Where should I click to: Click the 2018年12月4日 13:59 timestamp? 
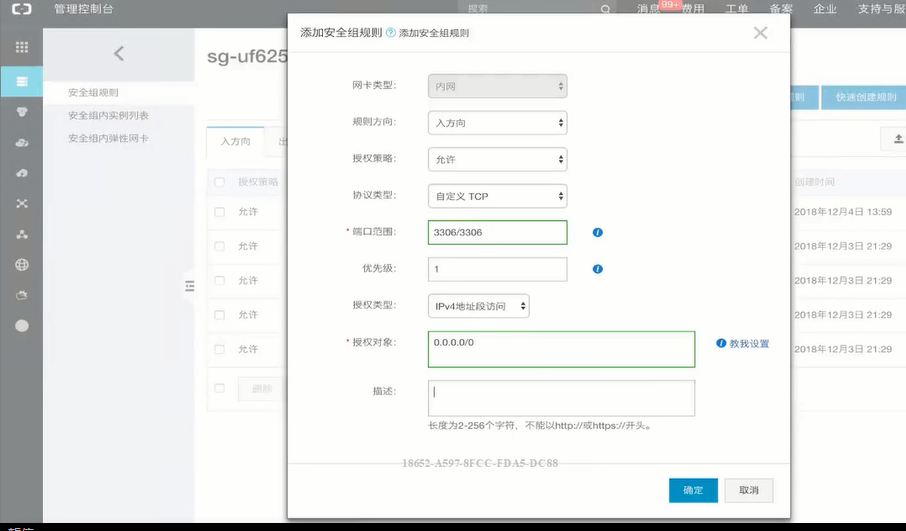(843, 212)
